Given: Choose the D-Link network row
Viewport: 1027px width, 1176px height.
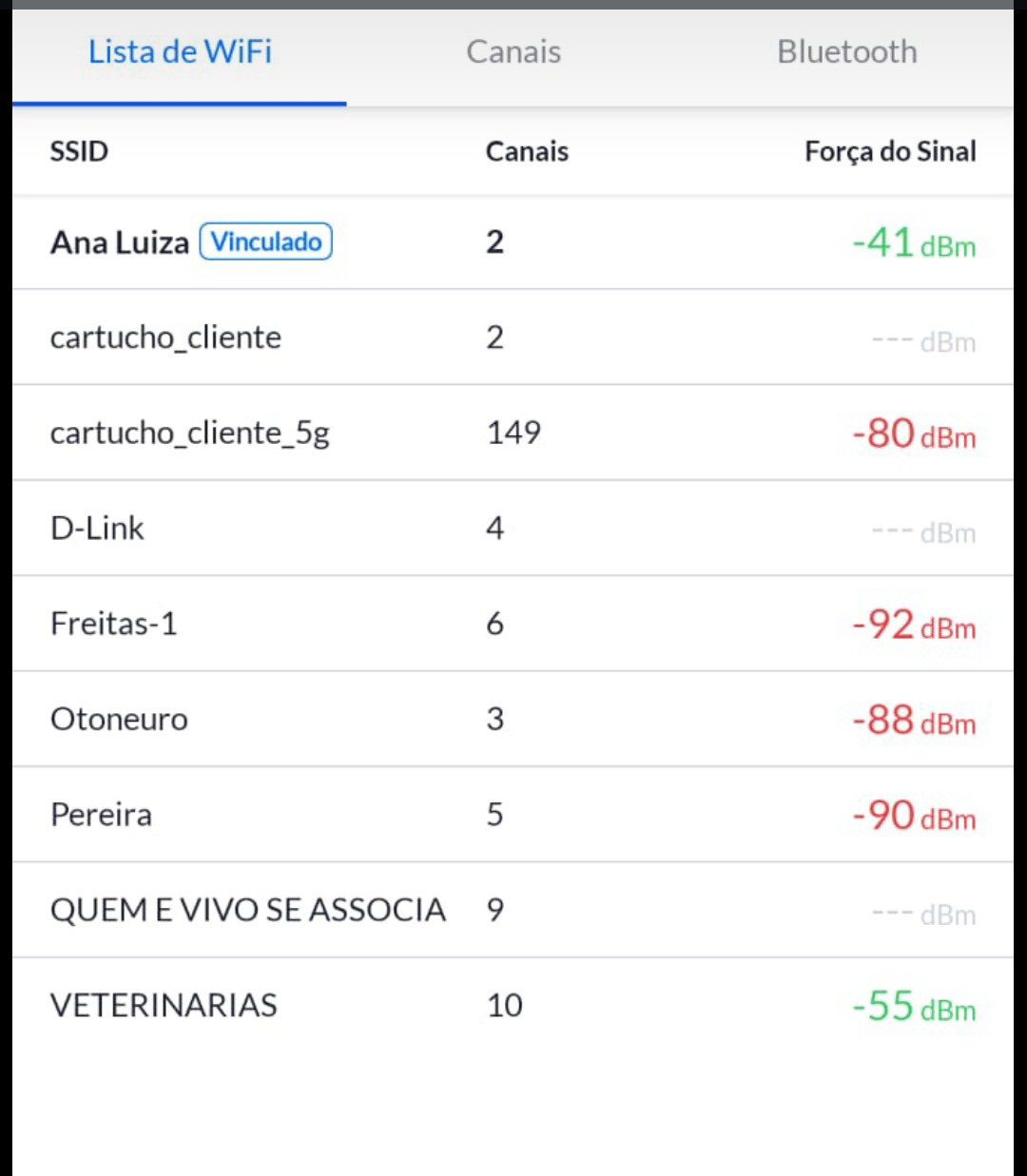Looking at the screenshot, I should coord(97,529).
